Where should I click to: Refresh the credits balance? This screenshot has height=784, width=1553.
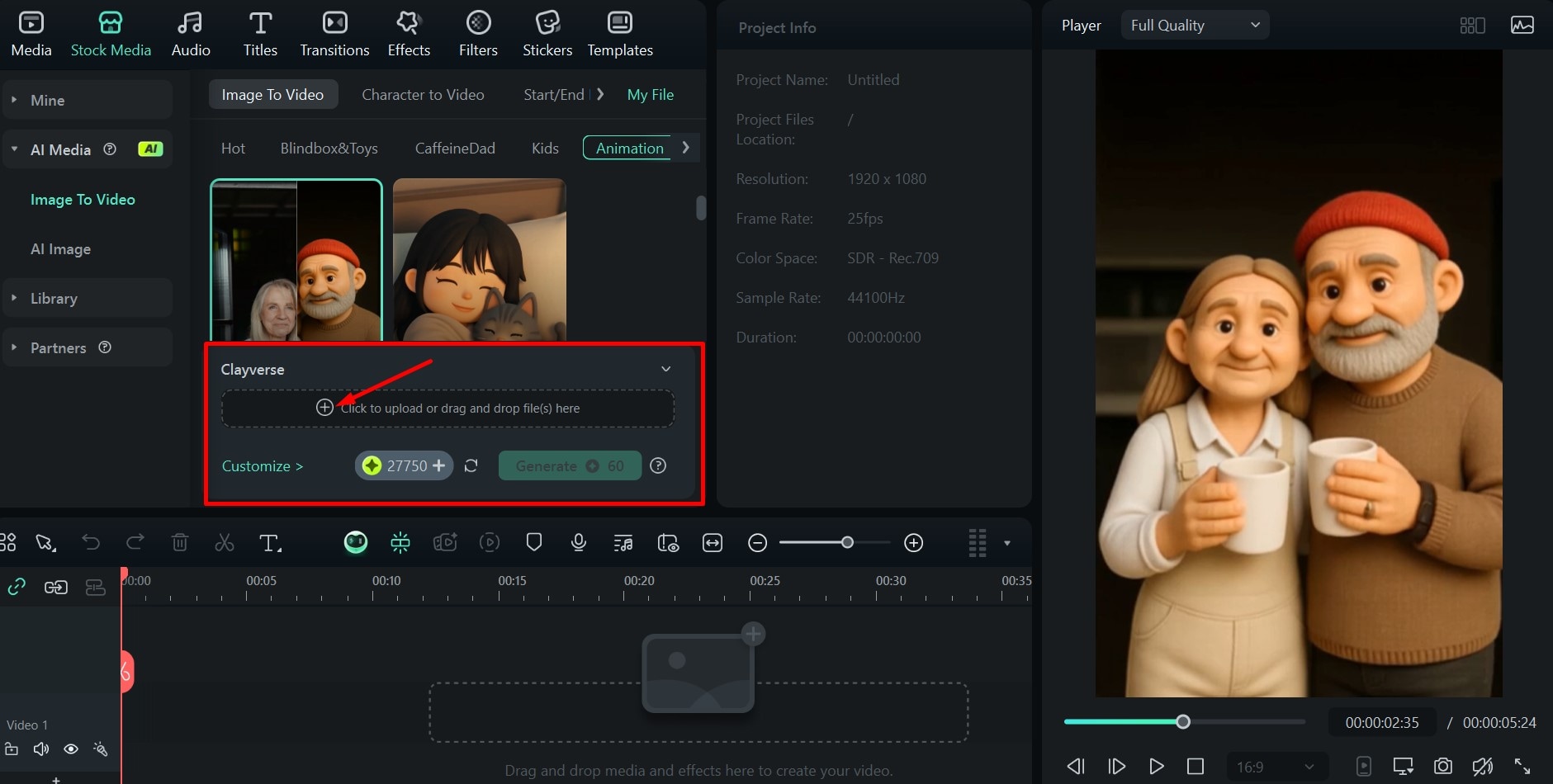[x=471, y=465]
